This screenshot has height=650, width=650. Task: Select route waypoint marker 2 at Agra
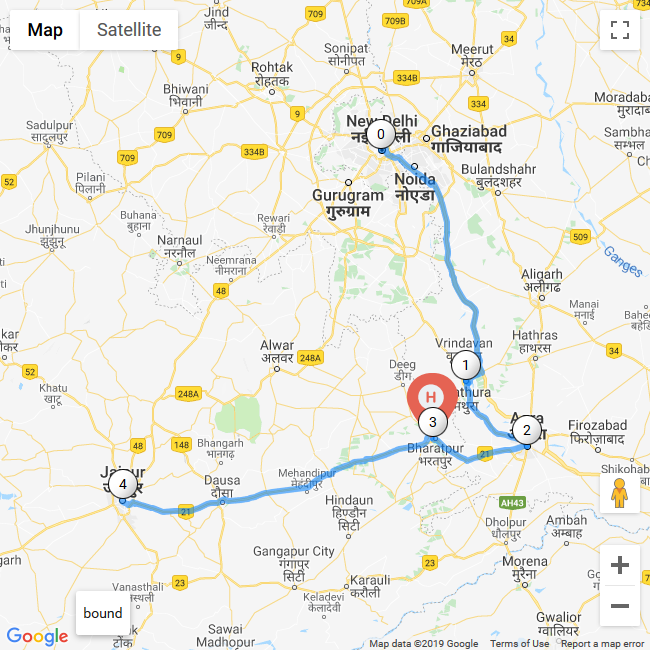526,430
